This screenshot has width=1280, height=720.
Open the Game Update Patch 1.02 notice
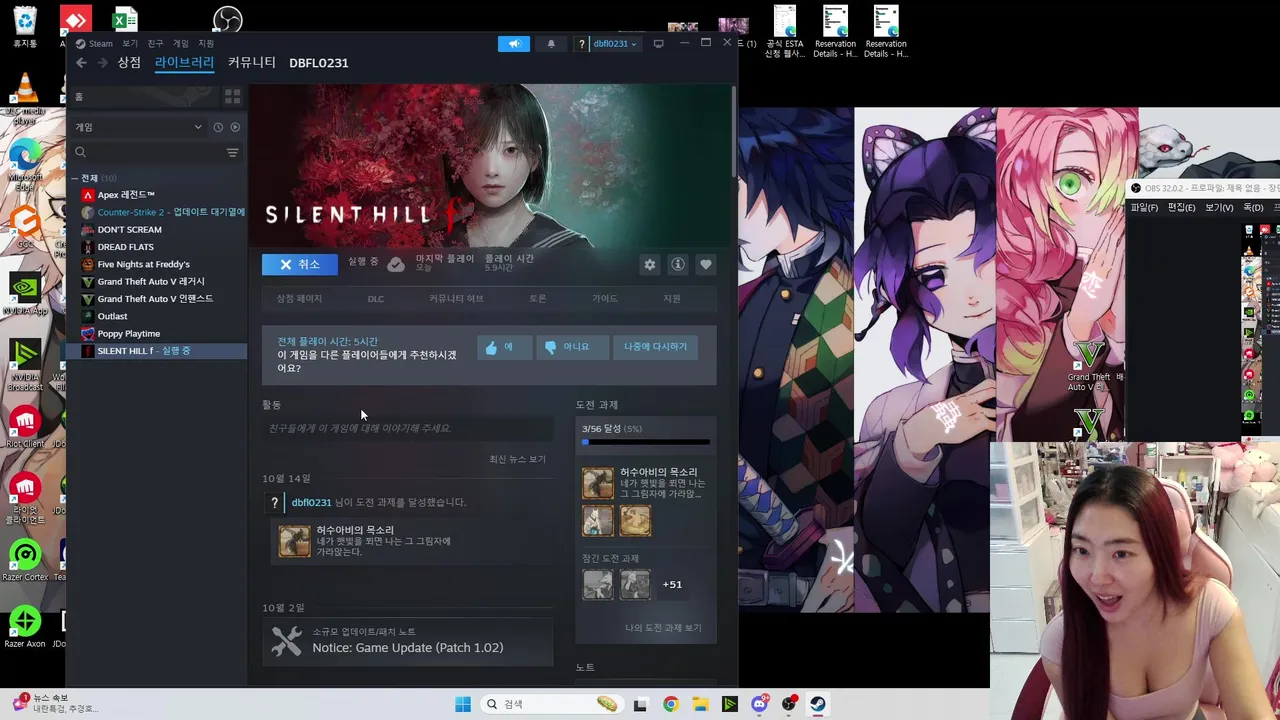pyautogui.click(x=408, y=641)
